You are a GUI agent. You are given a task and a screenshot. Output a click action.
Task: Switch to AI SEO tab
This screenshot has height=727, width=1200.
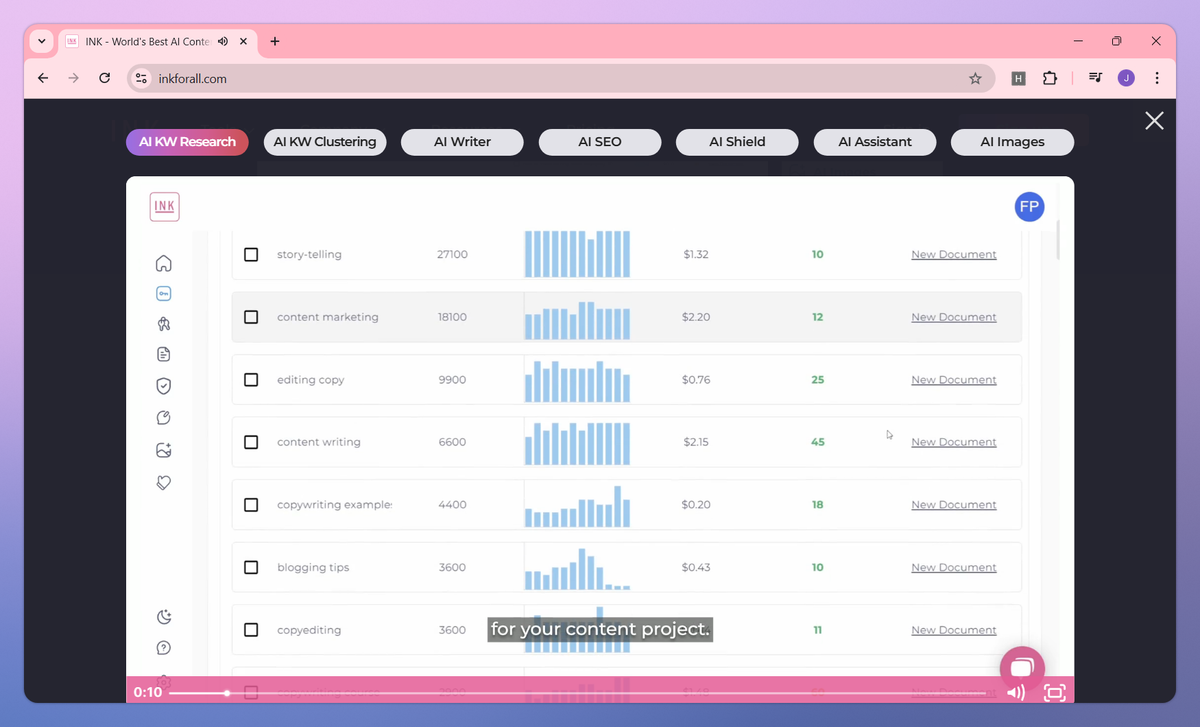(x=600, y=142)
